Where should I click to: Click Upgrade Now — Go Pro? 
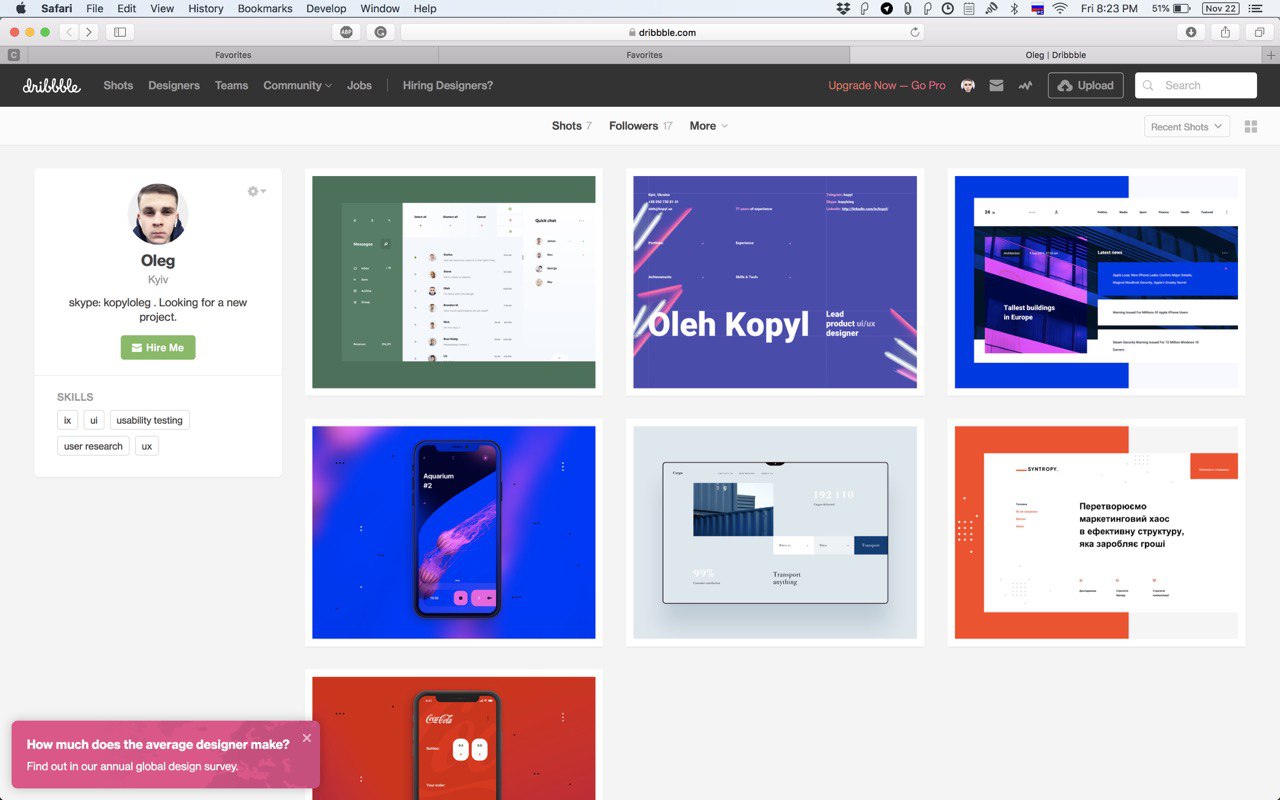click(x=887, y=85)
